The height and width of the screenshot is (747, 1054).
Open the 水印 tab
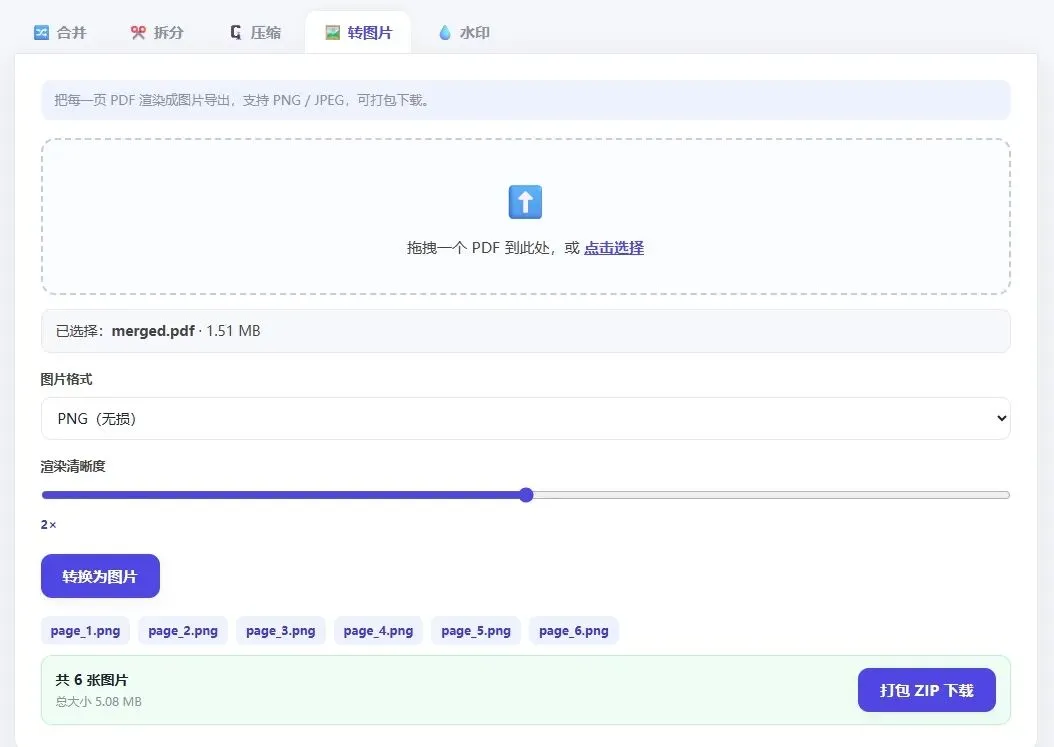click(464, 32)
